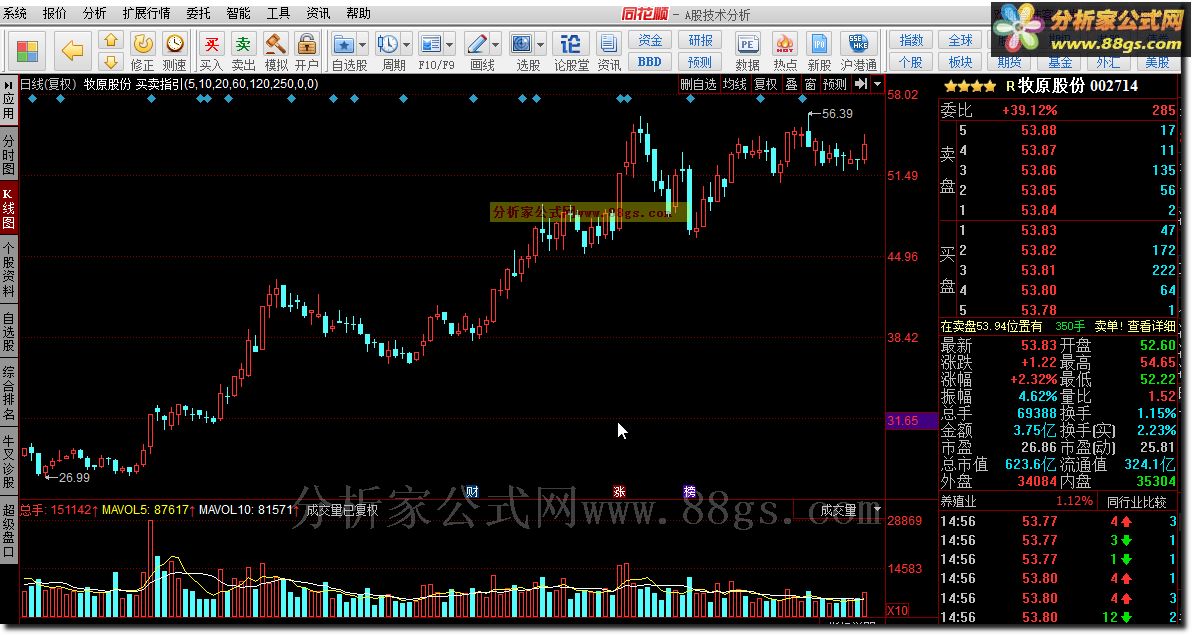Toggle 窗 window option
Viewport: 1193px width, 635px height.
tap(810, 84)
